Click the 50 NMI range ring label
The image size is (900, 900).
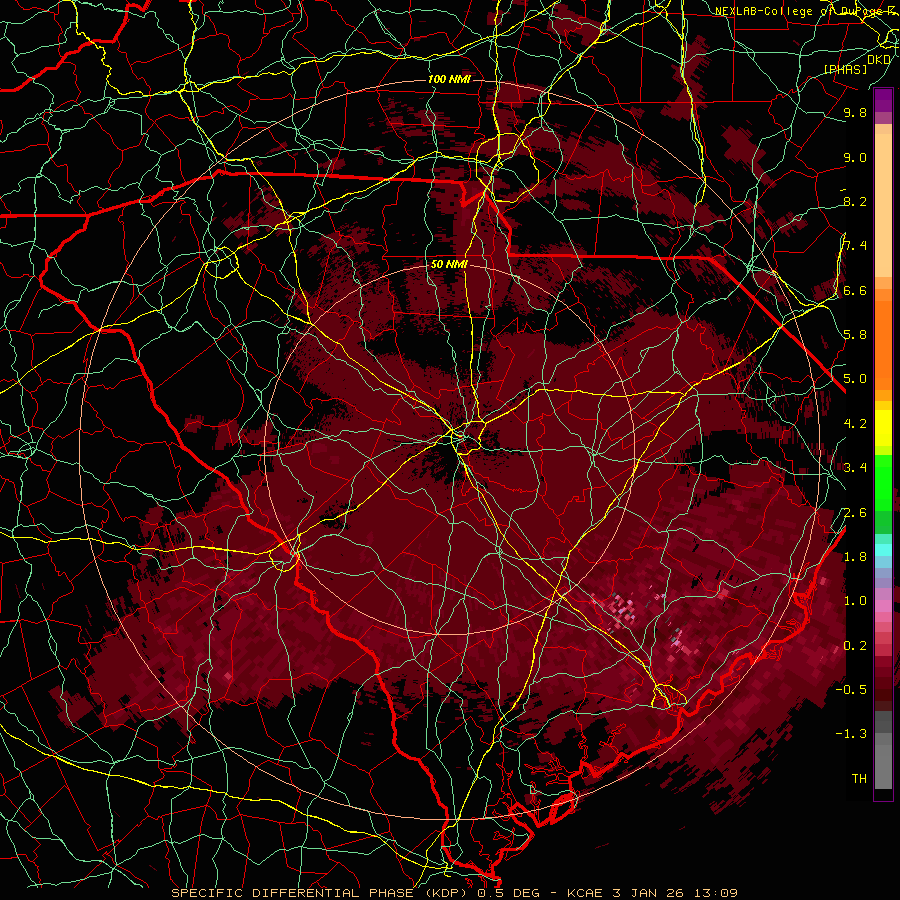click(449, 265)
